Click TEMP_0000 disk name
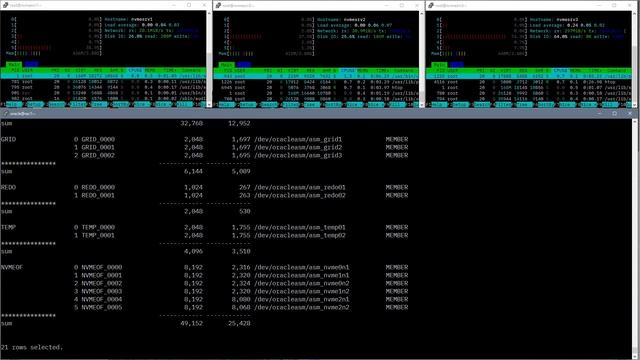This screenshot has height=360, width=640. pyautogui.click(x=98, y=227)
